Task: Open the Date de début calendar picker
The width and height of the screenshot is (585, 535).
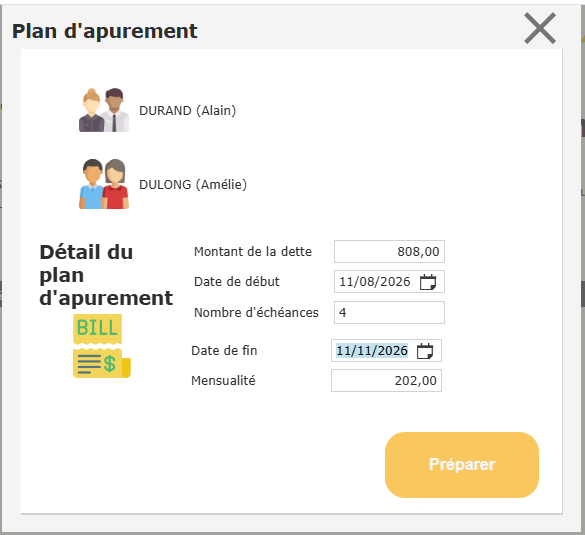Action: [x=428, y=282]
